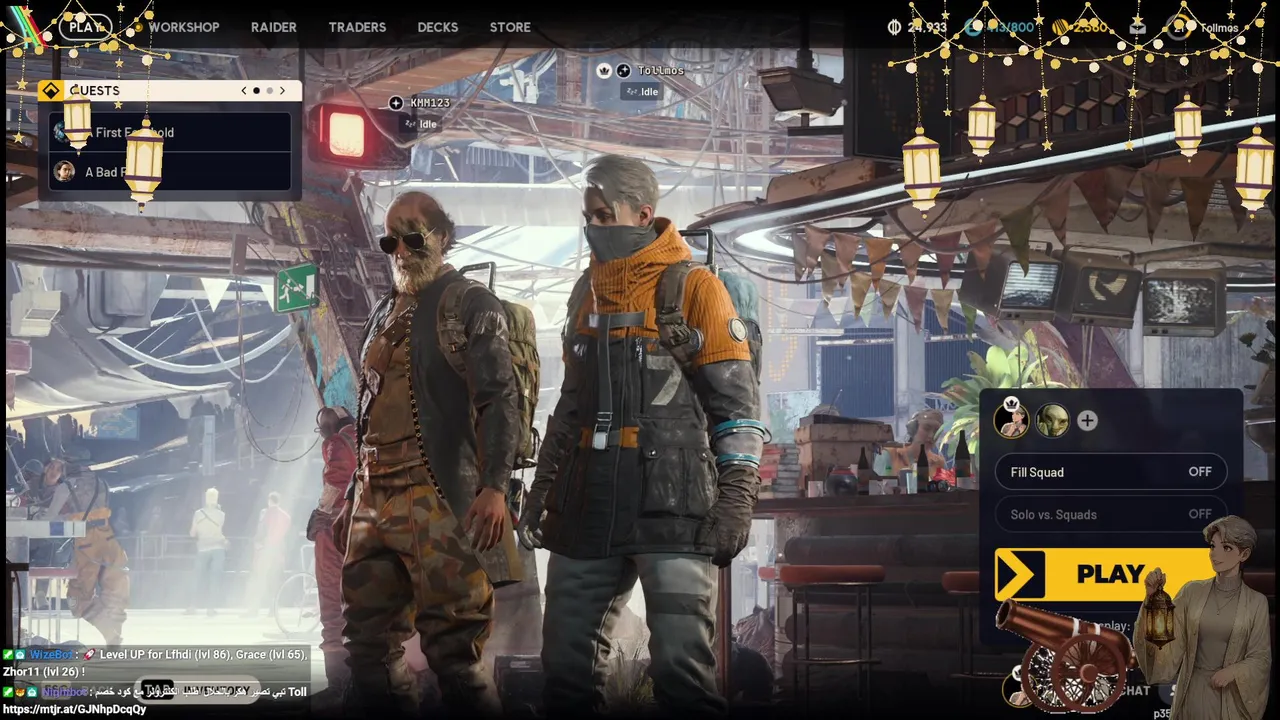This screenshot has width=1280, height=720.
Task: Open the Decks tab
Action: 438,27
